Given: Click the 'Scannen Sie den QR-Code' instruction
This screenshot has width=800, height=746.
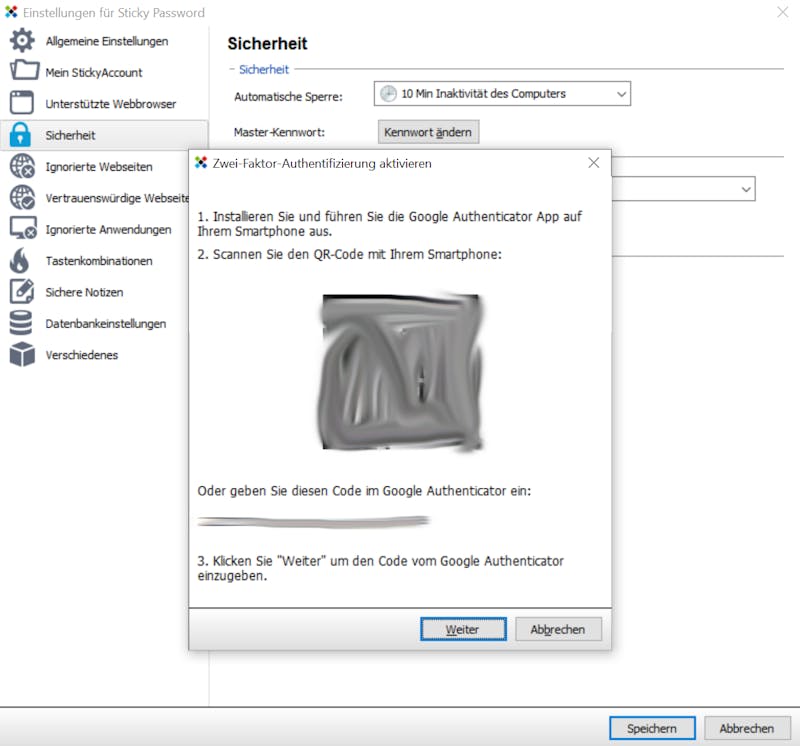Looking at the screenshot, I should coord(349,254).
